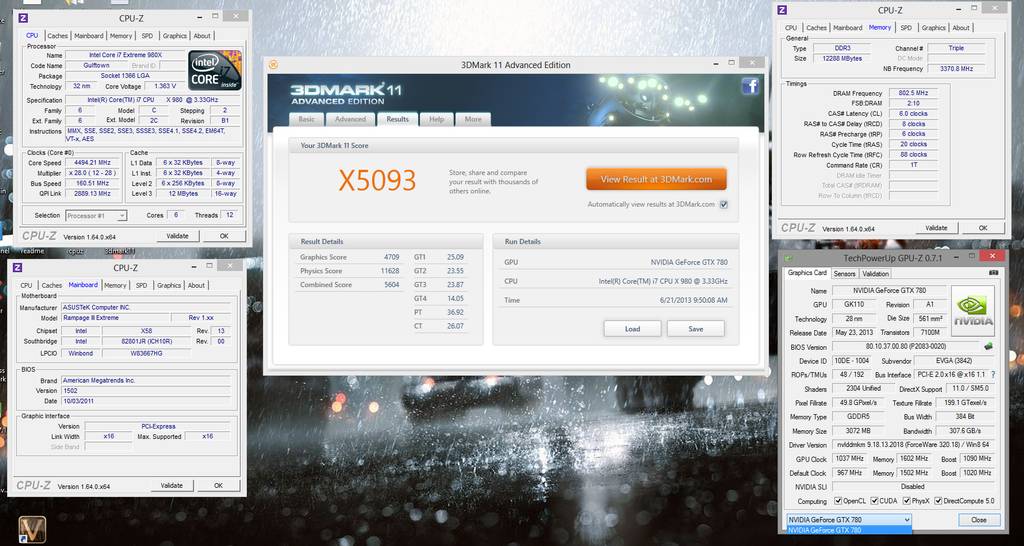
Task: Click the Z icon of the CPU-Z Mainboard window
Action: click(18, 267)
